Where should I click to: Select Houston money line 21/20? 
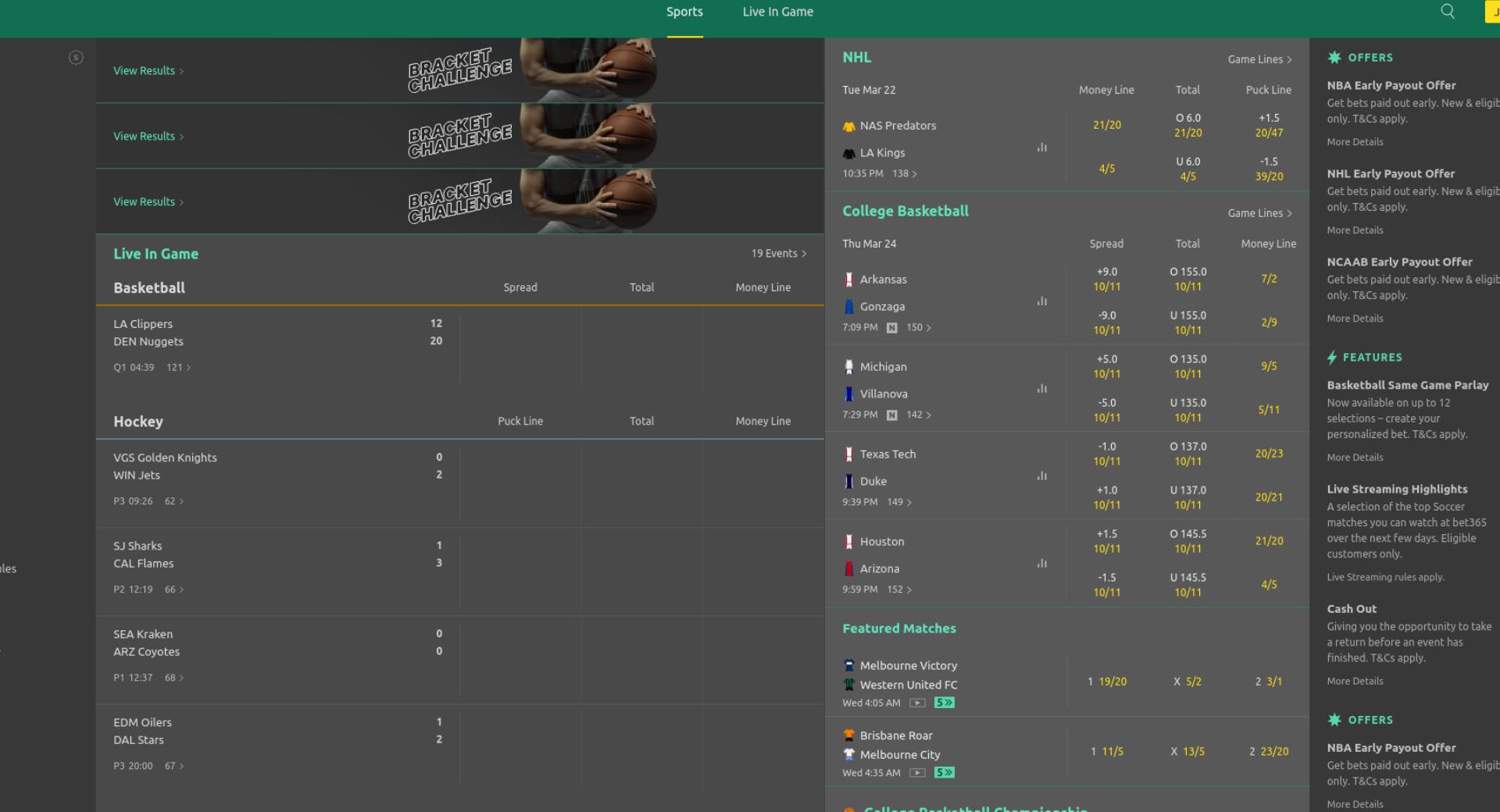point(1269,541)
